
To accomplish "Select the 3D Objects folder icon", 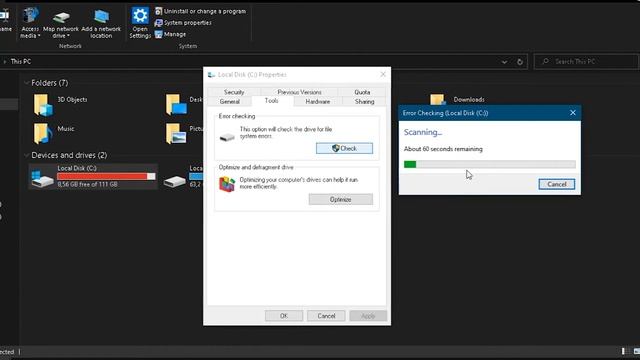I will (x=43, y=105).
